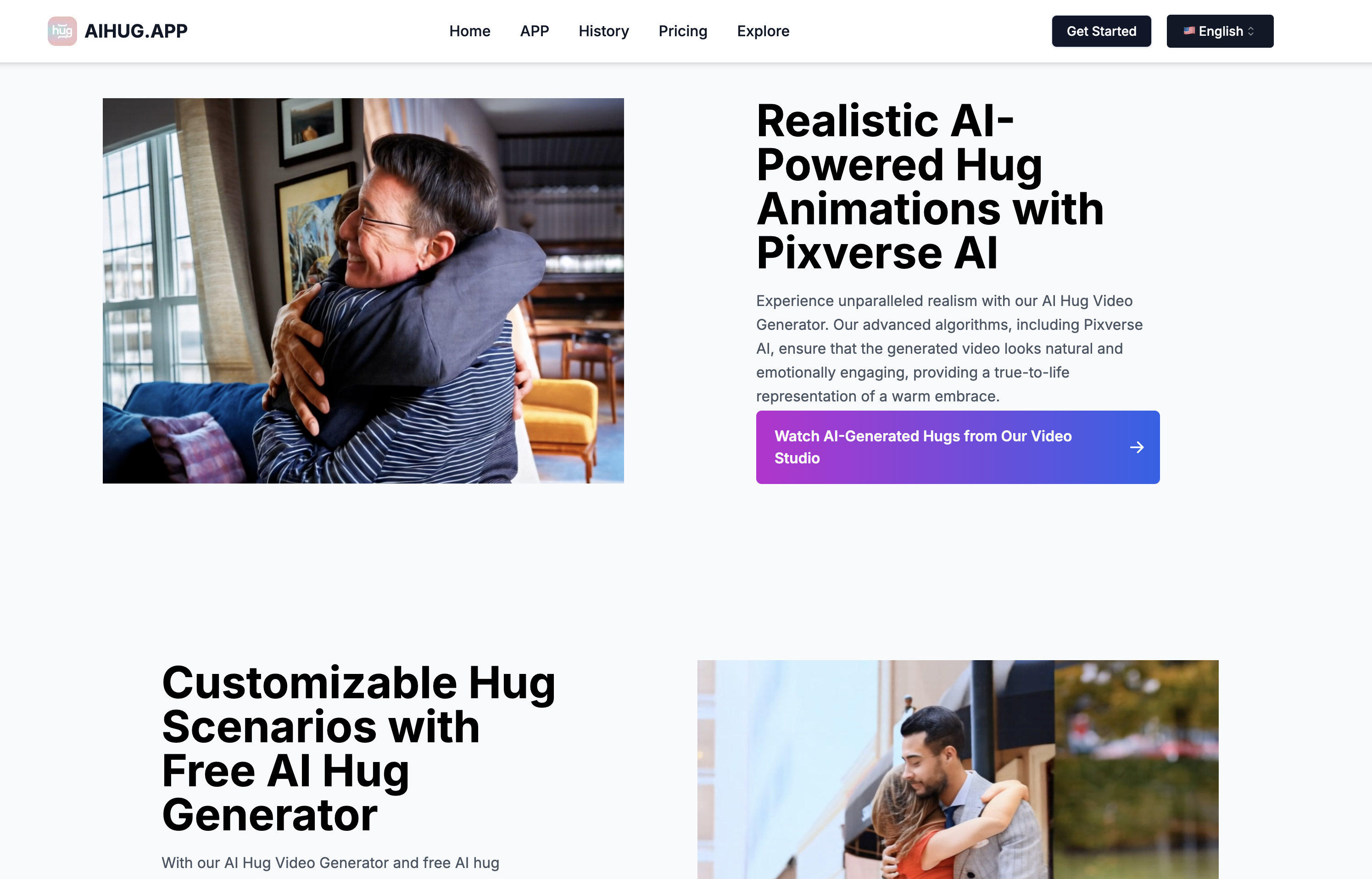1372x879 pixels.
Task: Open the older man hugging image
Action: click(363, 290)
